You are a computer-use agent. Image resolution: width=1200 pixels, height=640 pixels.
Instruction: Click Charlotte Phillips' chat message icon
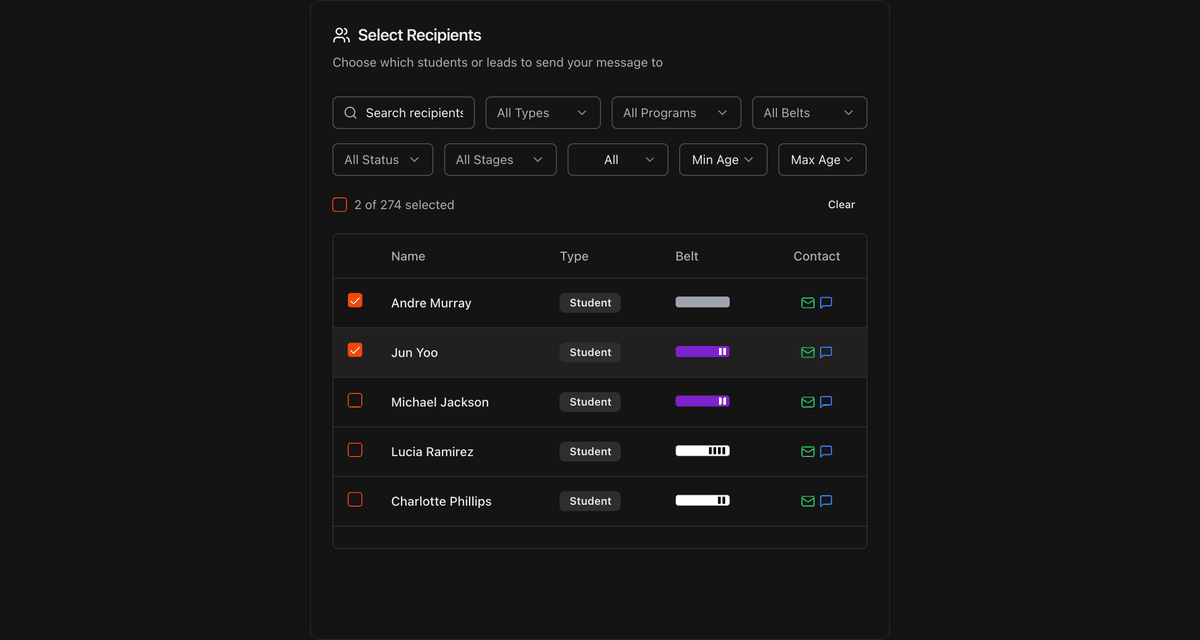826,501
